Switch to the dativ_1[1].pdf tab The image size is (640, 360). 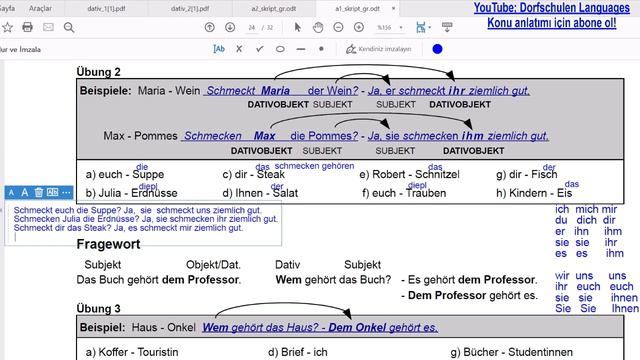click(106, 8)
